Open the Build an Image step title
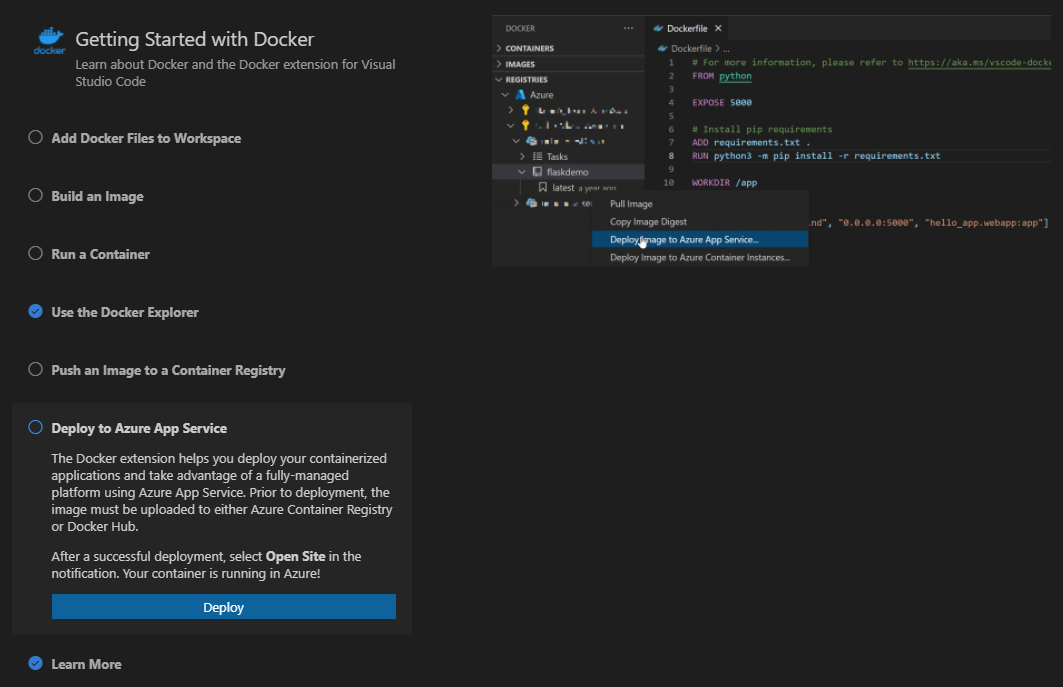Viewport: 1063px width, 687px height. [98, 197]
